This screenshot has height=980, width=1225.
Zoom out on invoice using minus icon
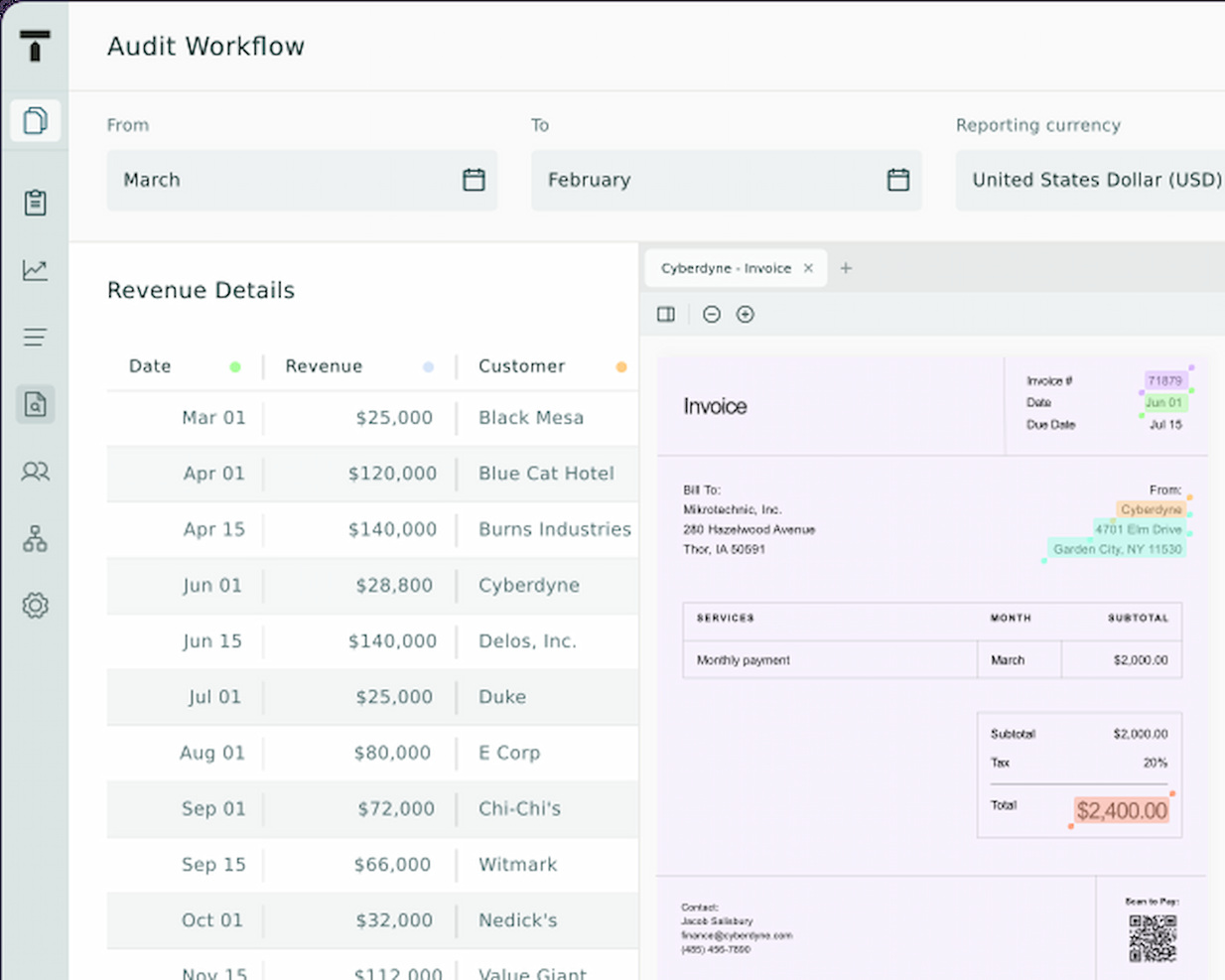click(x=711, y=314)
